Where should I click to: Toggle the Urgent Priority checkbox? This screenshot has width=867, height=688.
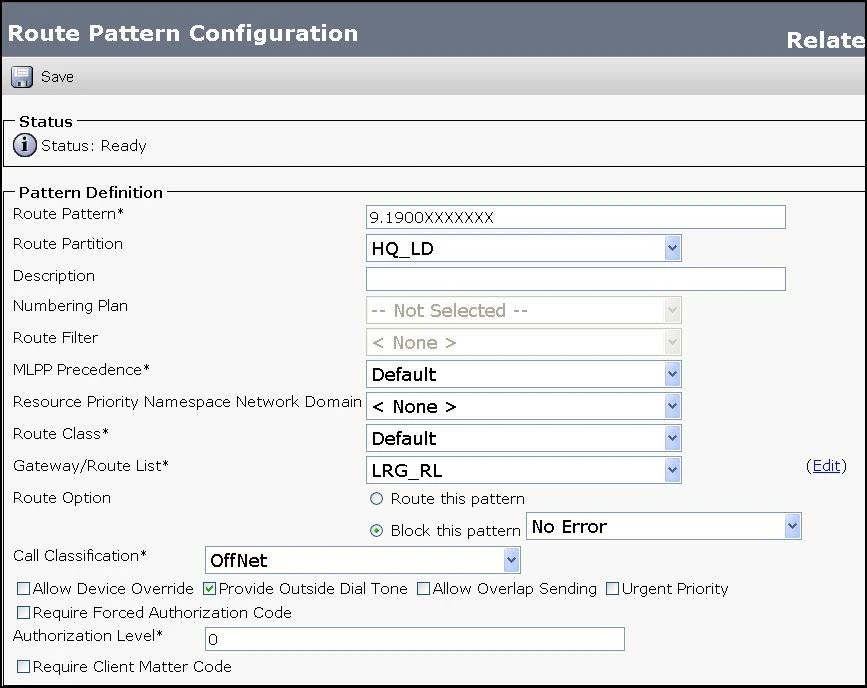(x=612, y=589)
